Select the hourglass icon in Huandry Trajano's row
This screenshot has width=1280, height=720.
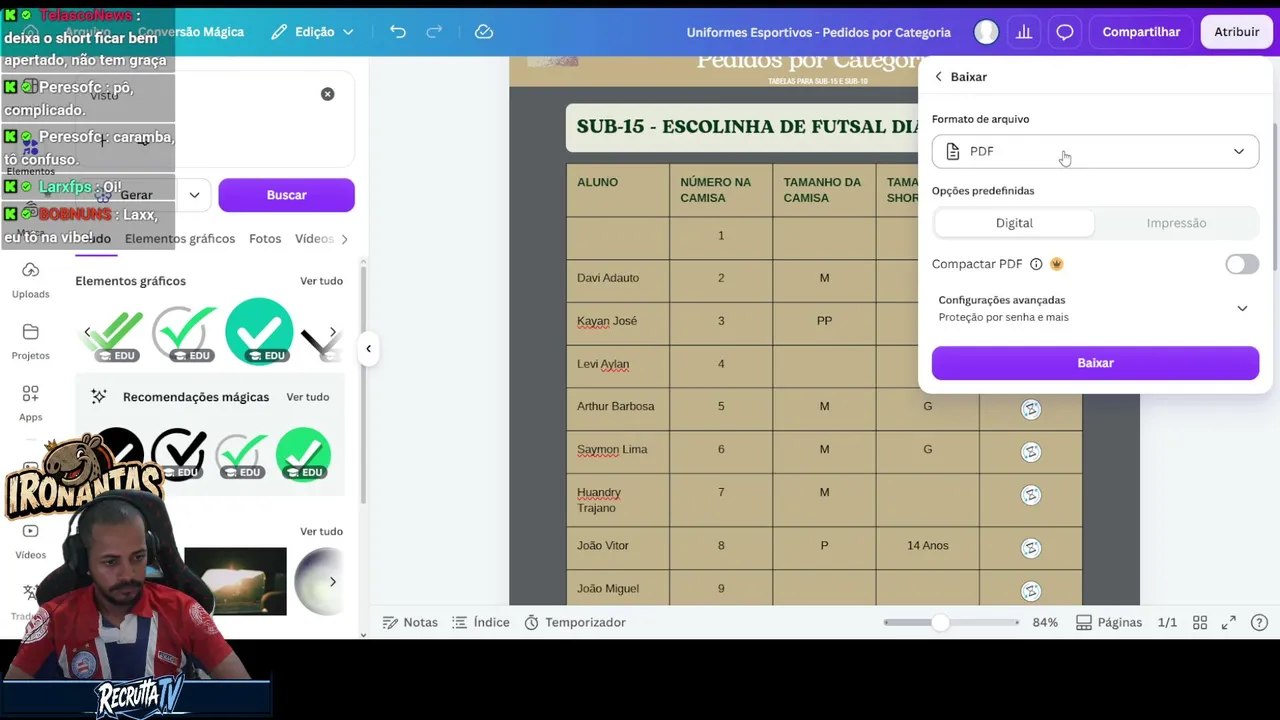tap(1031, 495)
